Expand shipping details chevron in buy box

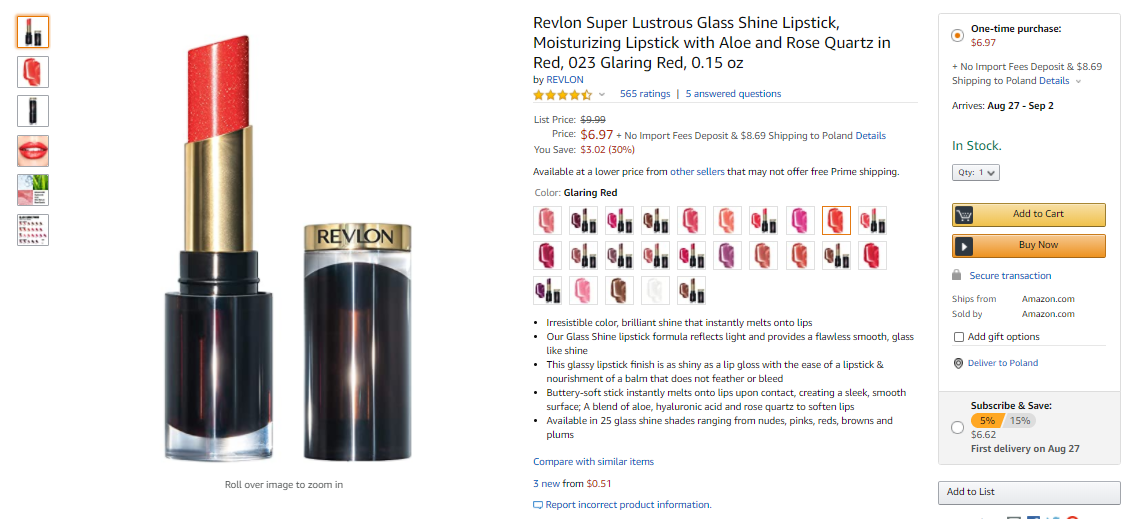[1078, 82]
